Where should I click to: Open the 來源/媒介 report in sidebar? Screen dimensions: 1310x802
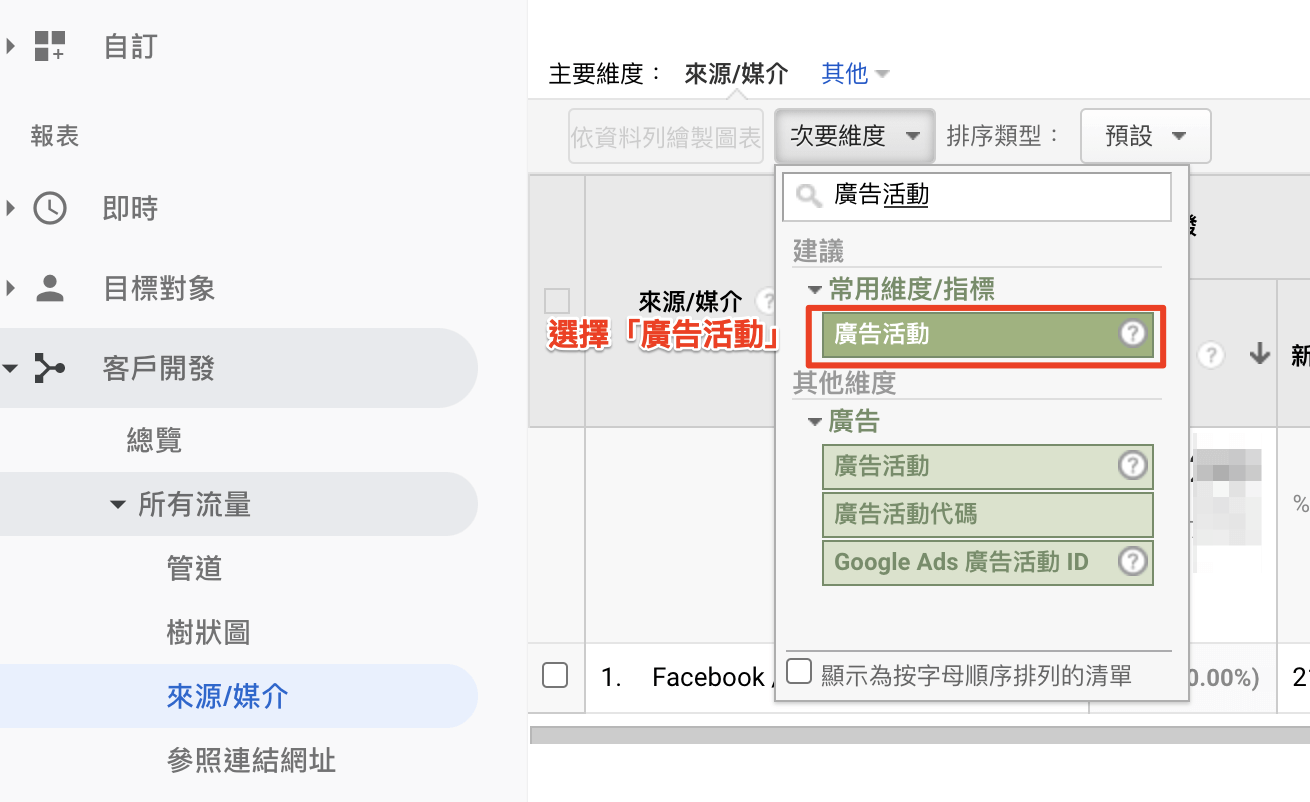pos(227,696)
